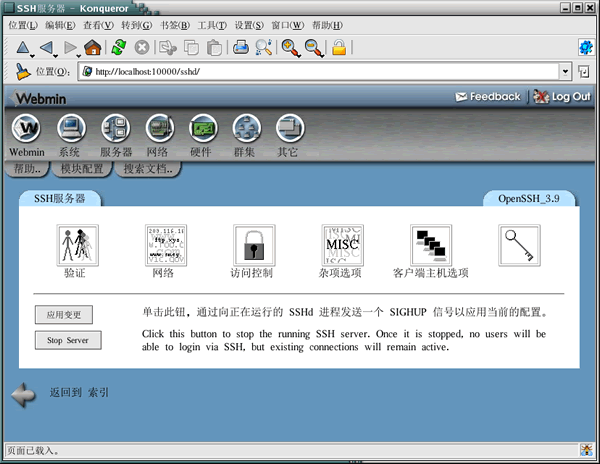Expand the Forward button history arrow

point(79,56)
